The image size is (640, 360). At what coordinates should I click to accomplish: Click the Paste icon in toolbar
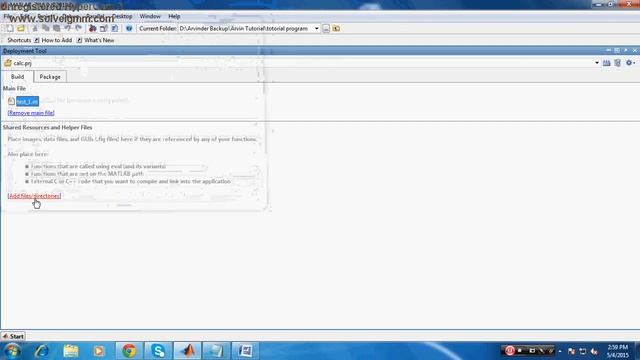point(56,28)
